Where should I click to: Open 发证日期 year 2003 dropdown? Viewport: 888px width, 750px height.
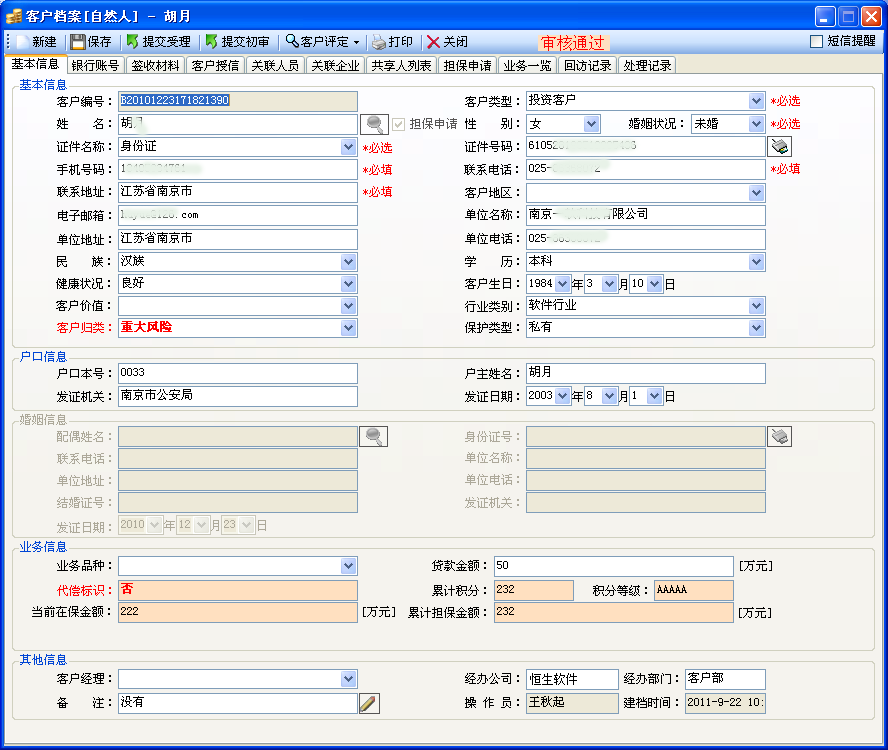[562, 396]
